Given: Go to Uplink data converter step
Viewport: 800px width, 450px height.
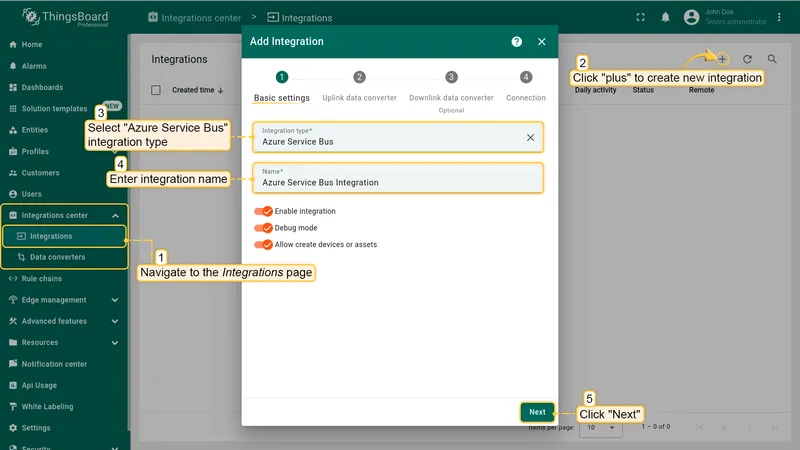Looking at the screenshot, I should [359, 87].
